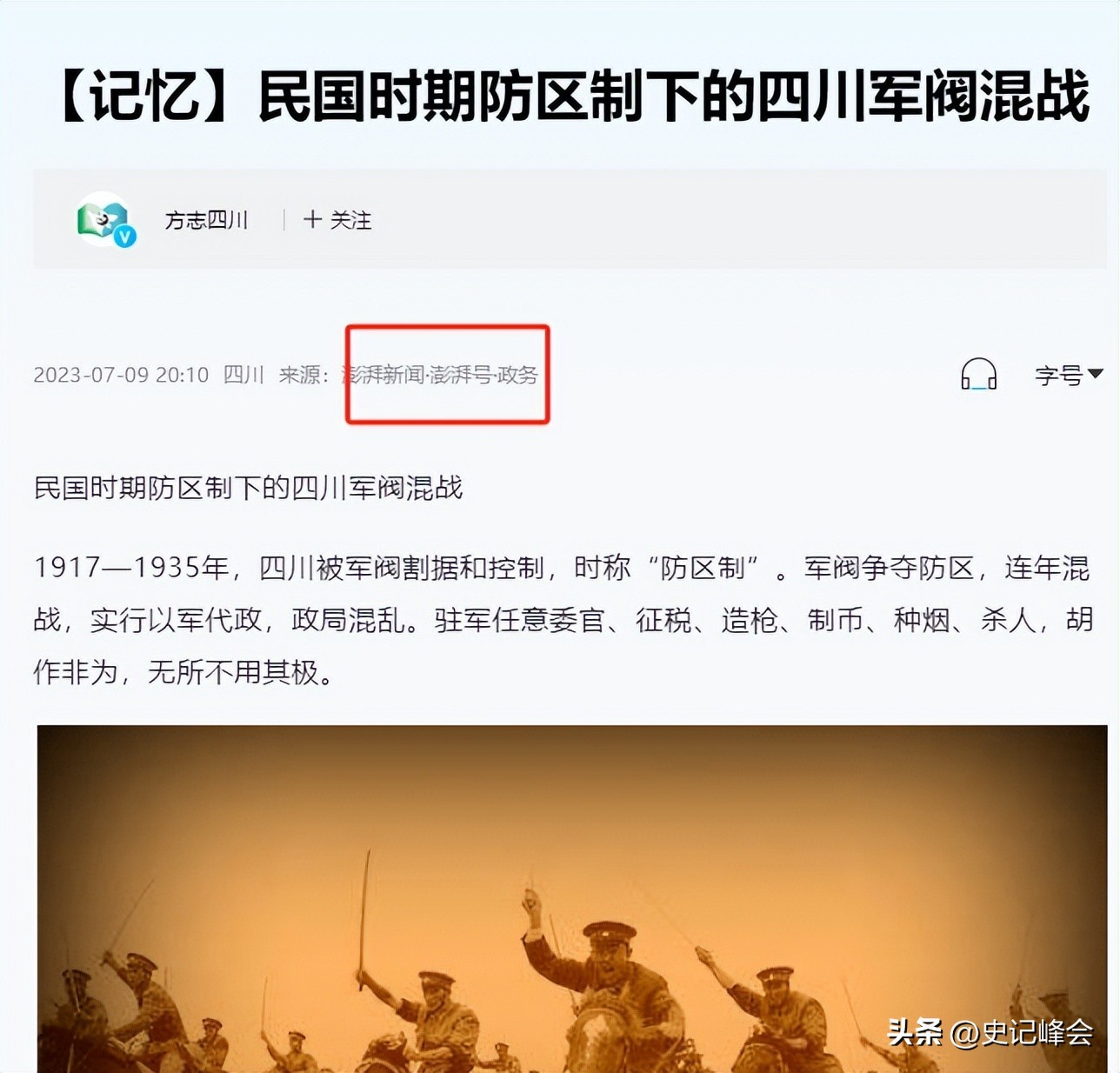Image resolution: width=1120 pixels, height=1073 pixels.
Task: Open the 方志四川 account avatar
Action: pyautogui.click(x=104, y=219)
